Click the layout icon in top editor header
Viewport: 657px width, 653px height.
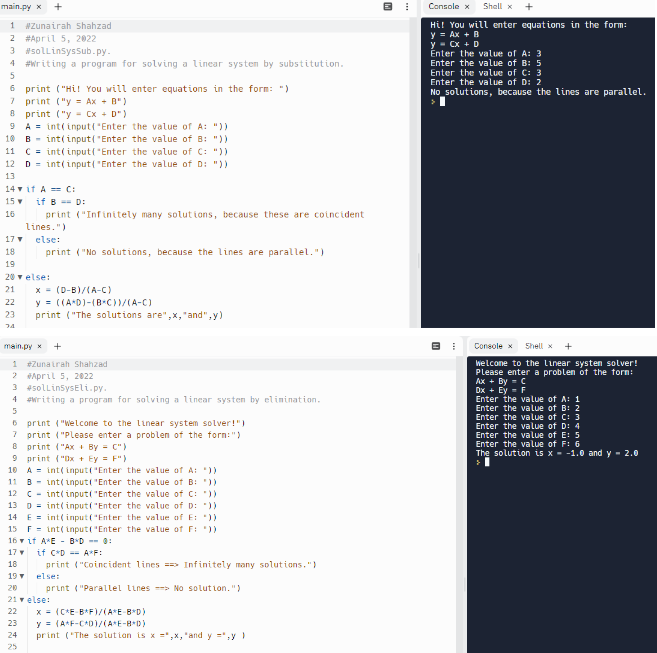390,7
